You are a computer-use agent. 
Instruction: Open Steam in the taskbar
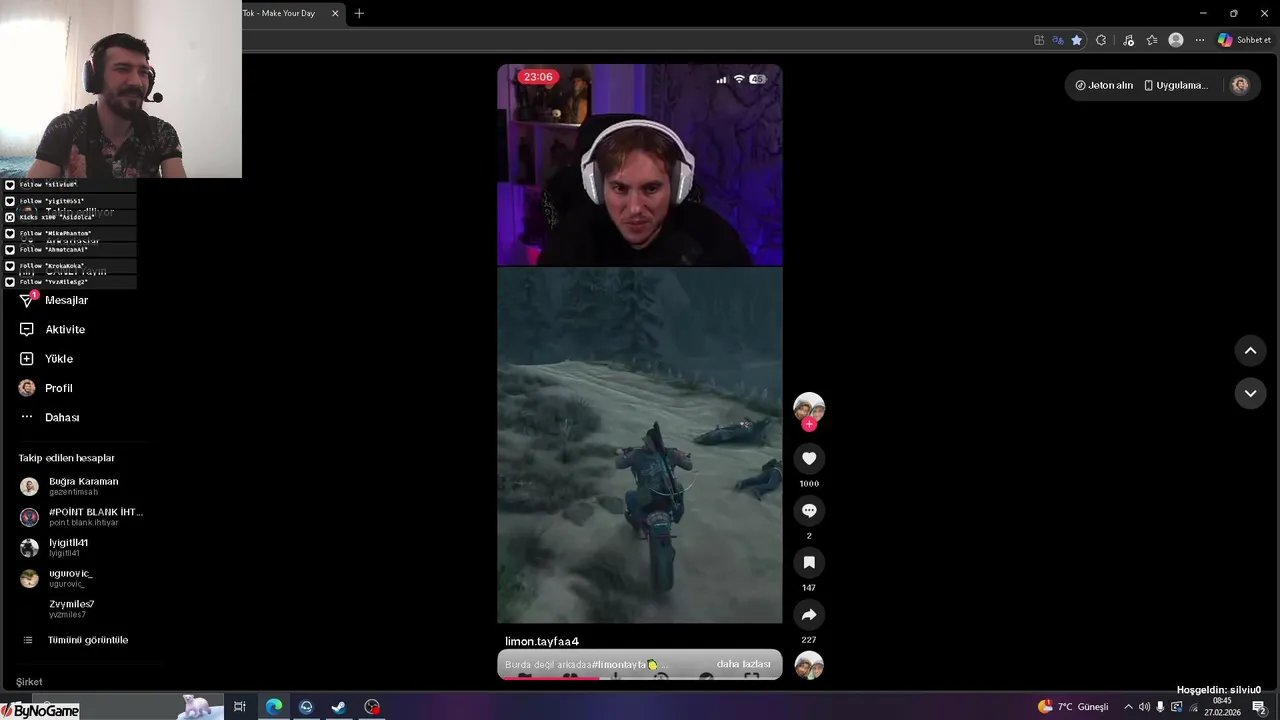click(x=339, y=707)
